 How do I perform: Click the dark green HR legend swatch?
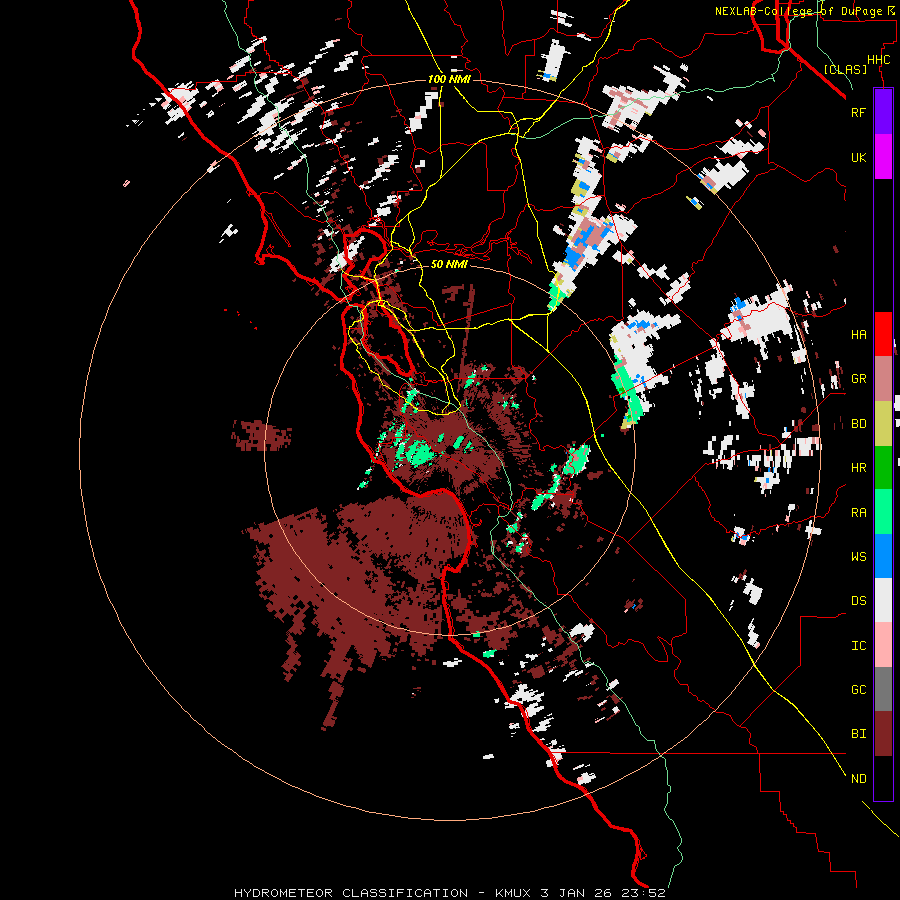(x=883, y=467)
